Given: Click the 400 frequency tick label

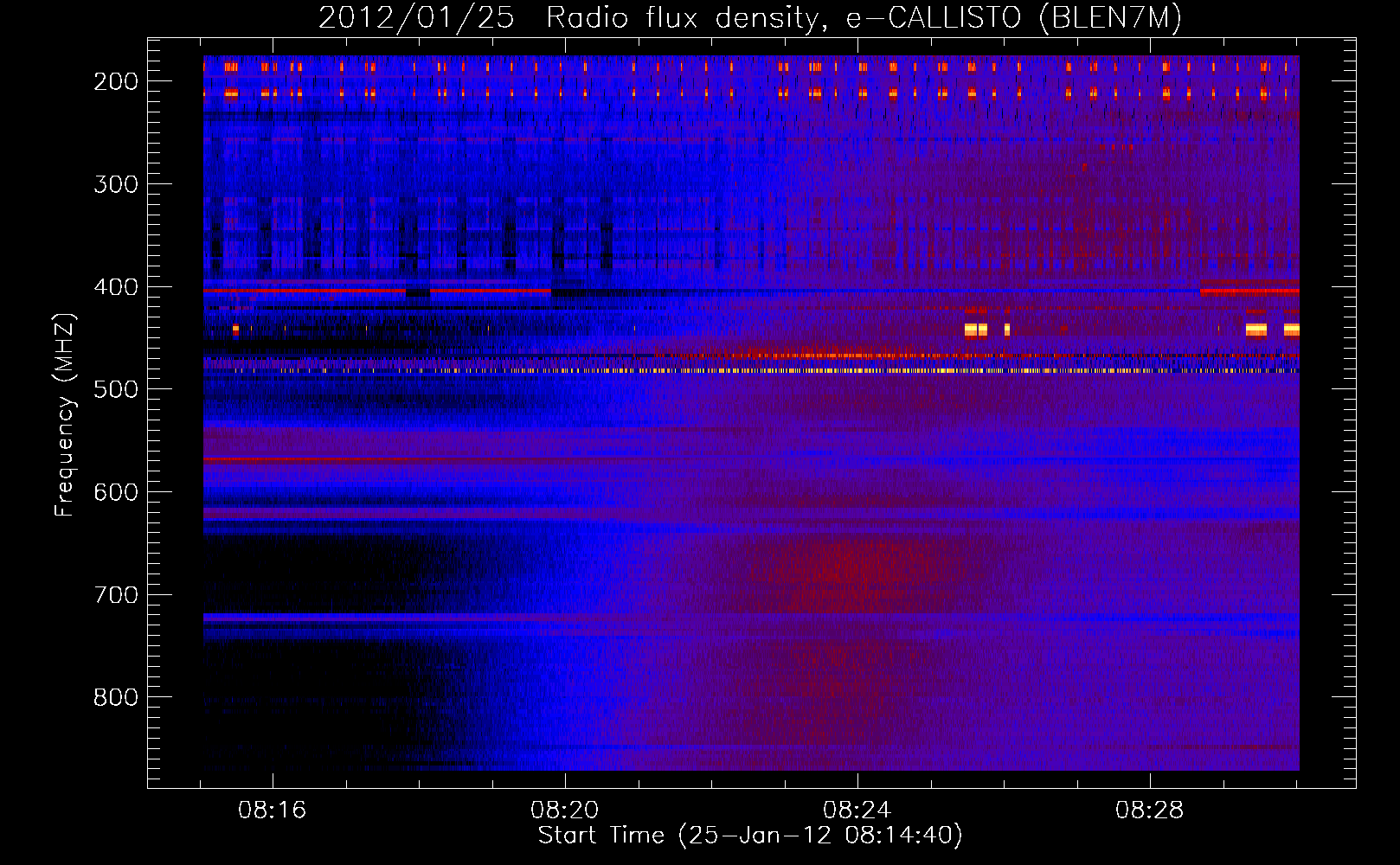Looking at the screenshot, I should pyautogui.click(x=115, y=287).
